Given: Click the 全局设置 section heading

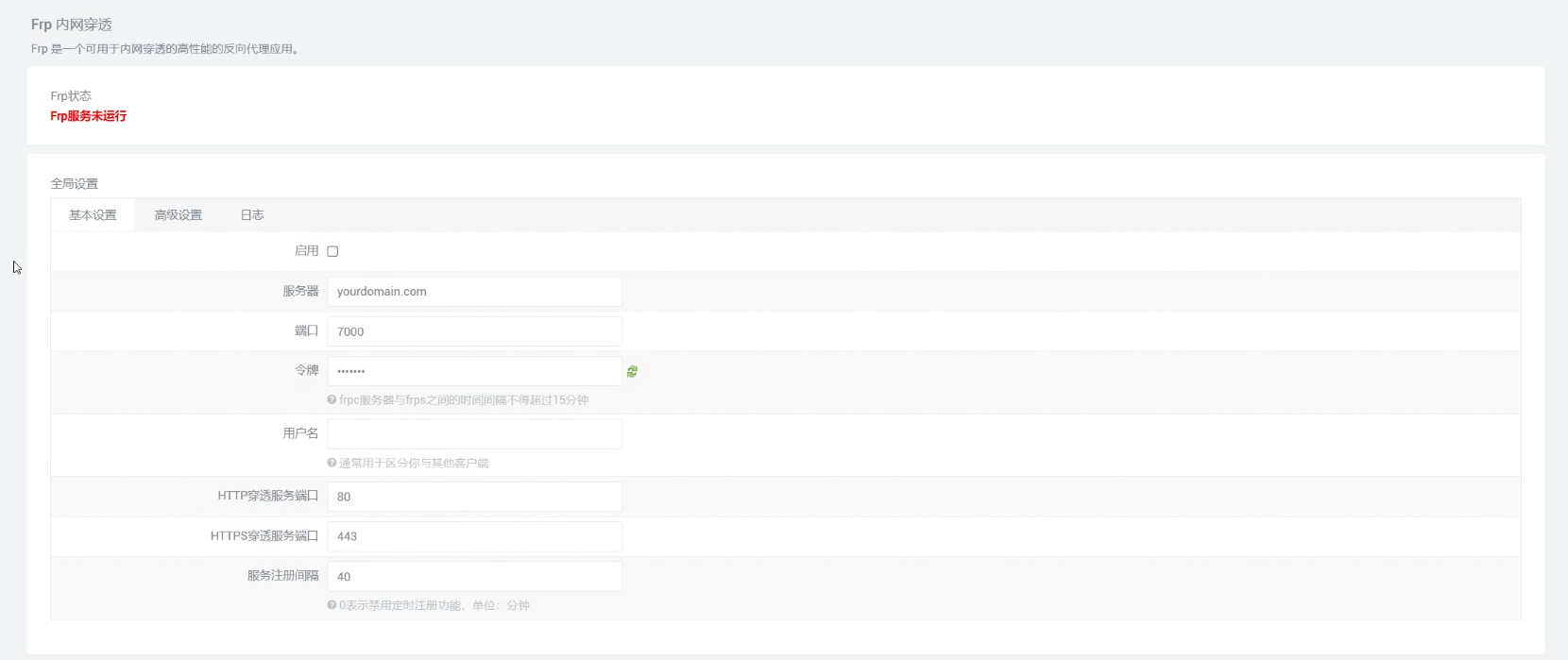Looking at the screenshot, I should [x=74, y=184].
